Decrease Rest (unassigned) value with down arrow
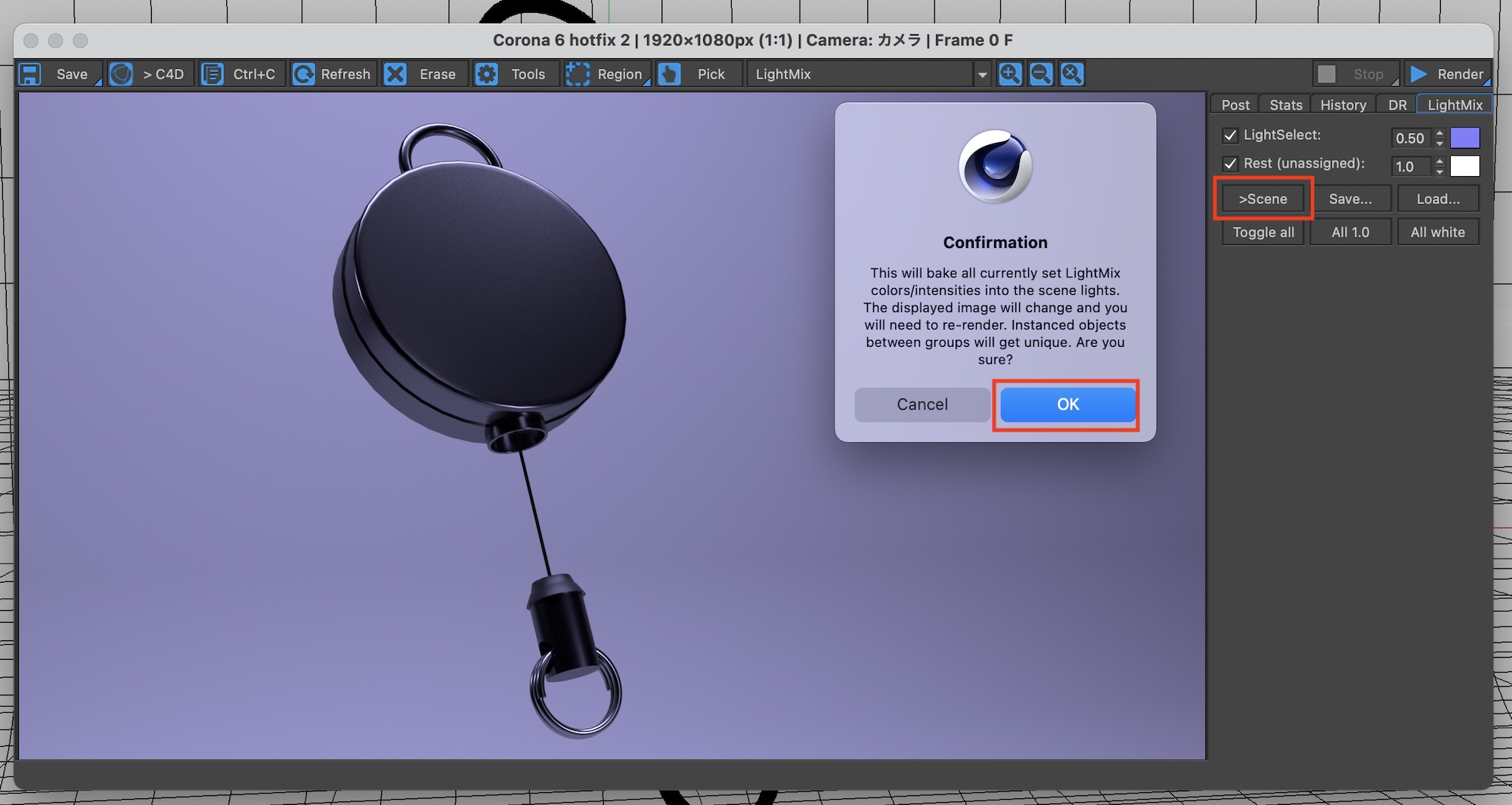 pos(1439,172)
